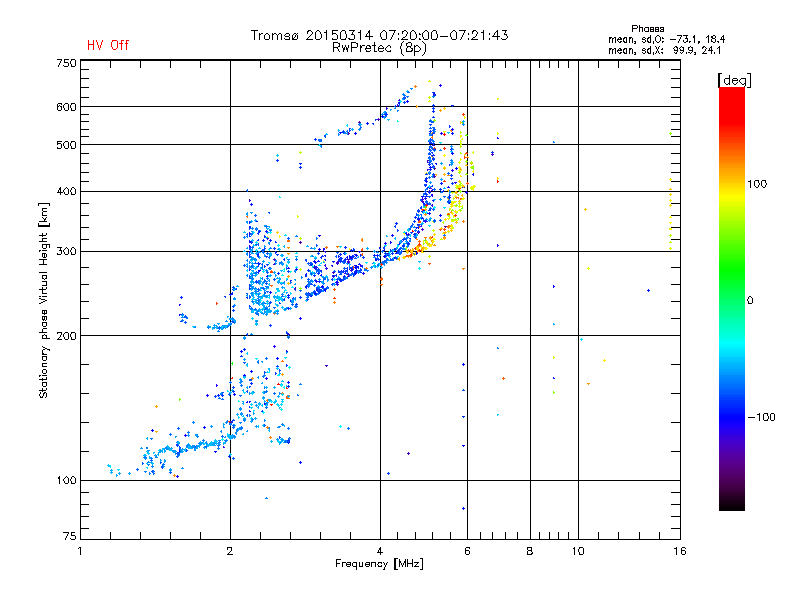The width and height of the screenshot is (800, 600).
Task: Click the frequency axis tick label '8'
Action: point(530,551)
